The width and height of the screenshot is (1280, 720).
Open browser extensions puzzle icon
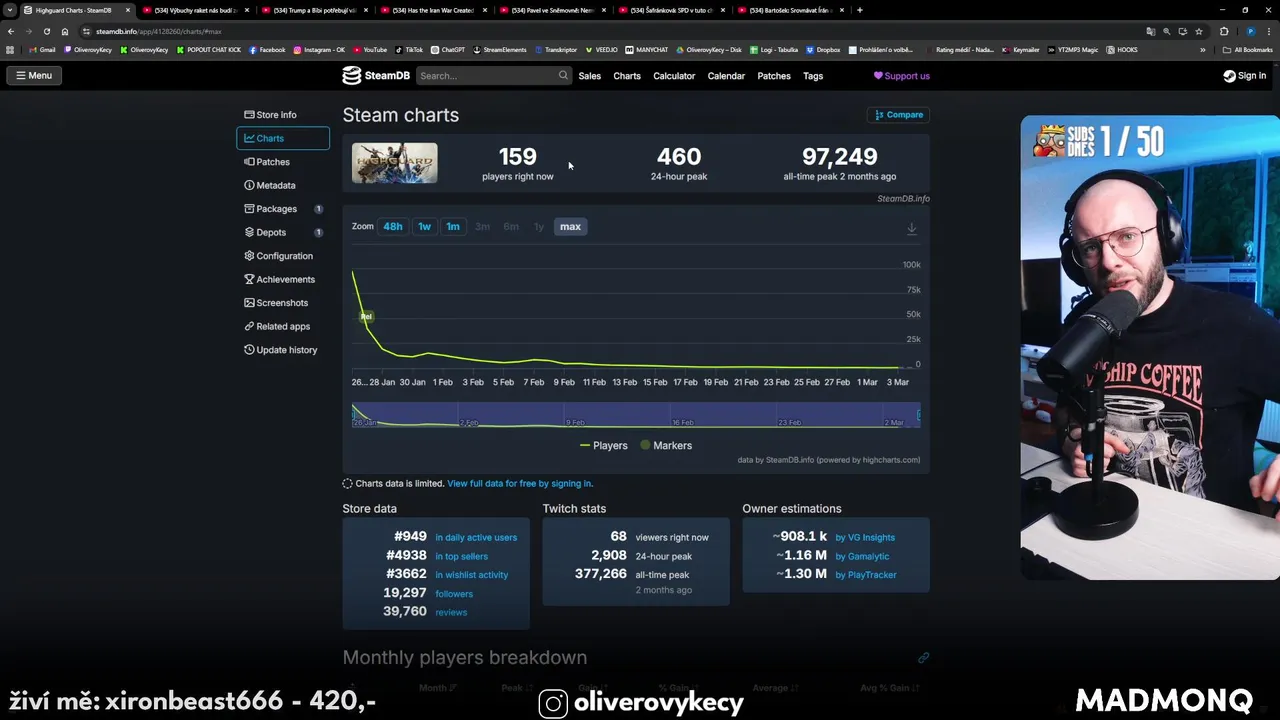point(1224,31)
